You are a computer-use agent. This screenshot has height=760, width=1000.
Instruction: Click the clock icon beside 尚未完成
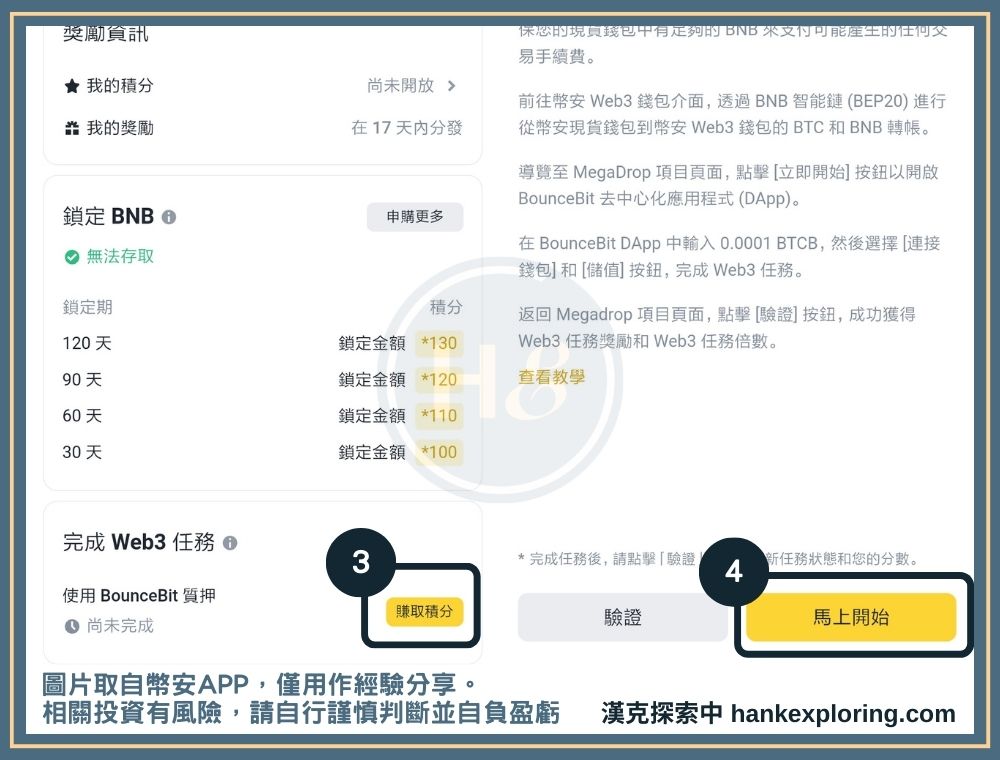[x=72, y=626]
